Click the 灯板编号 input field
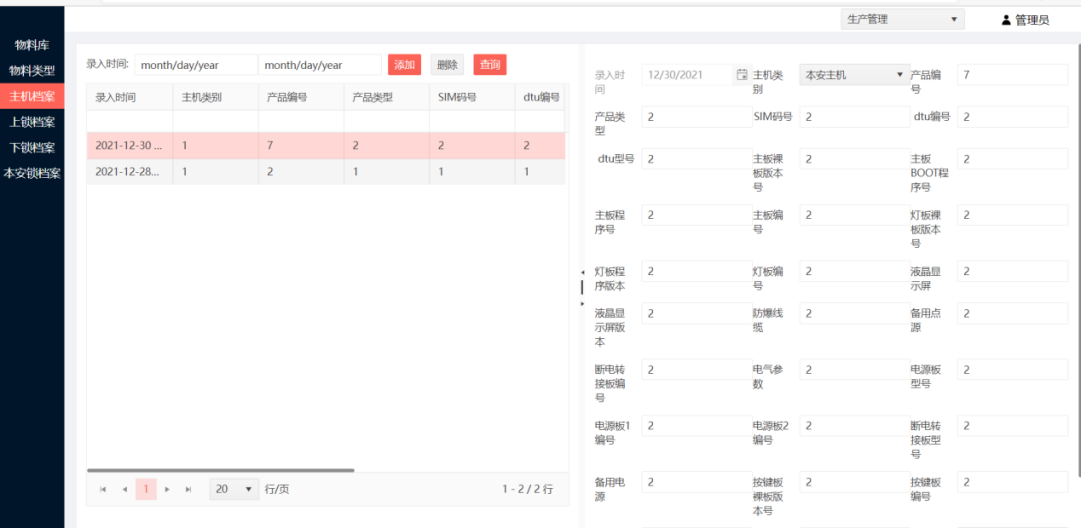 (854, 271)
